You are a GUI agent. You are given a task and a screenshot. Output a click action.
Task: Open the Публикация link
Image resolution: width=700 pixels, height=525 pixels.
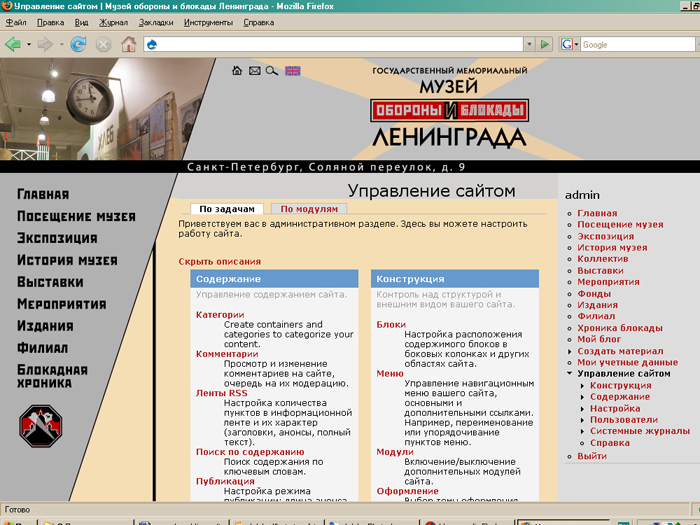point(225,481)
